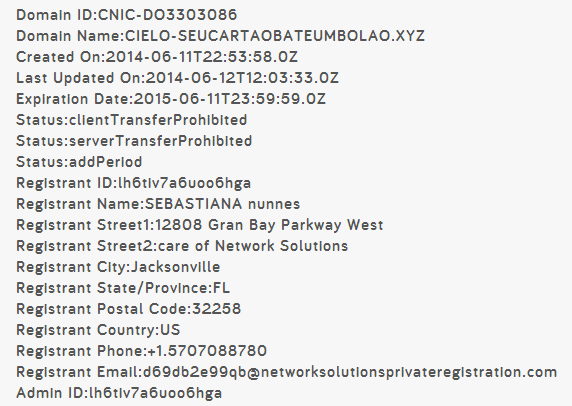The image size is (572, 406).
Task: Click the Domain ID line CNIC-DO3303086
Action: [127, 15]
